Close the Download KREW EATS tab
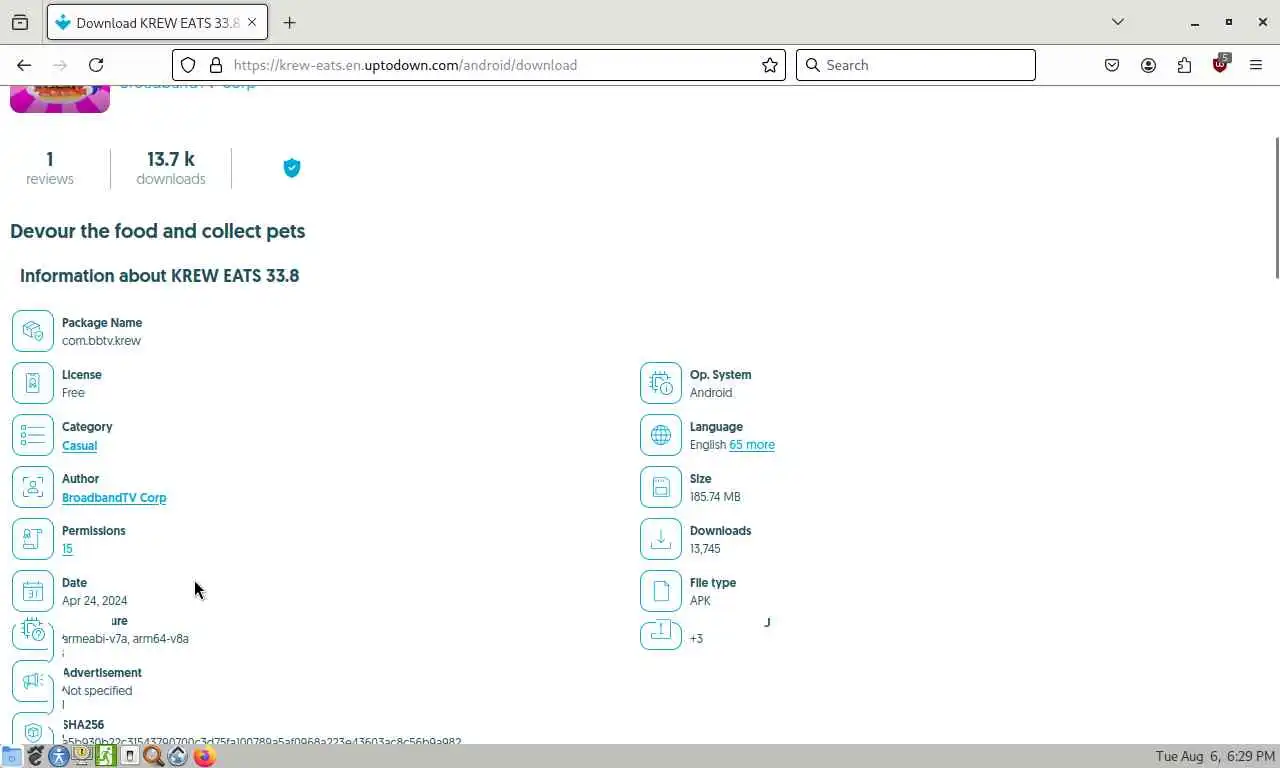The height and width of the screenshot is (768, 1280). click(252, 22)
